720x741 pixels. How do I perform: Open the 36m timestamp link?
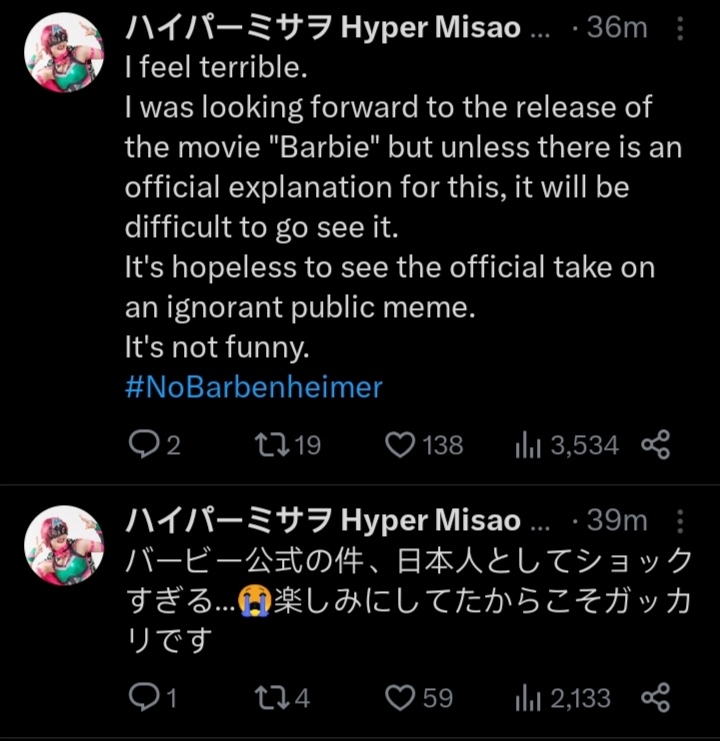click(617, 28)
